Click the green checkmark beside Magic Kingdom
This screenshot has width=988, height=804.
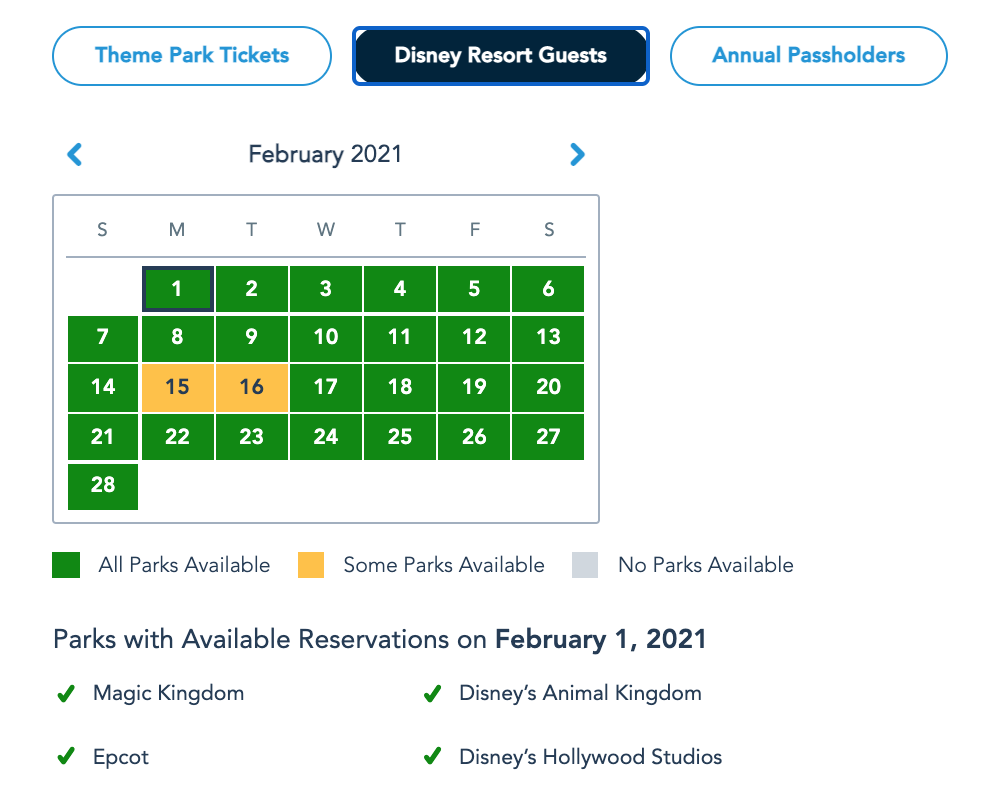[x=66, y=694]
